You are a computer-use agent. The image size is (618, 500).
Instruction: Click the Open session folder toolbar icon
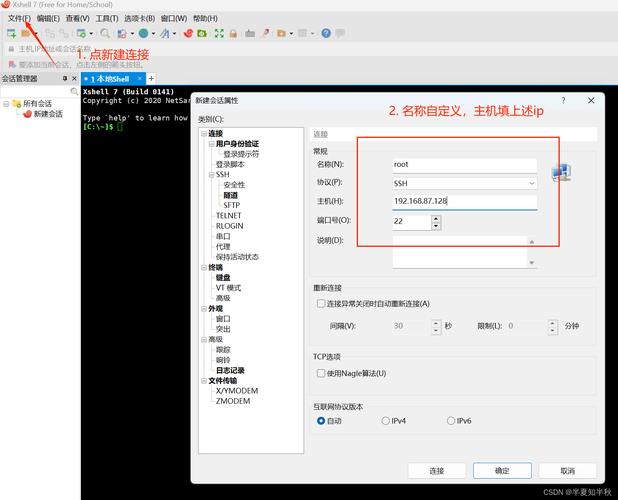[x=26, y=33]
